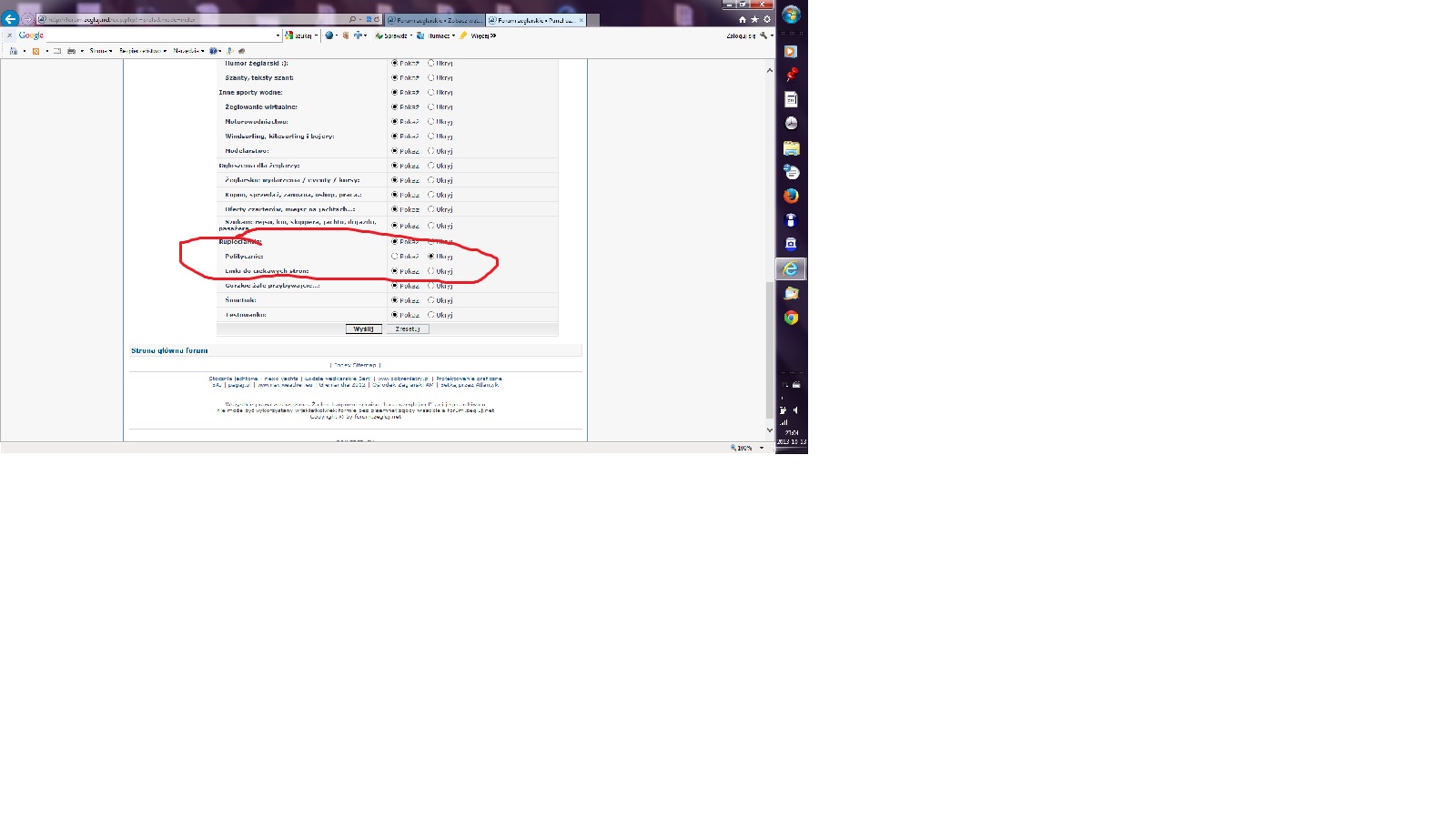The height and width of the screenshot is (819, 1456).
Task: Open Google search box dropdown arrow
Action: click(278, 35)
